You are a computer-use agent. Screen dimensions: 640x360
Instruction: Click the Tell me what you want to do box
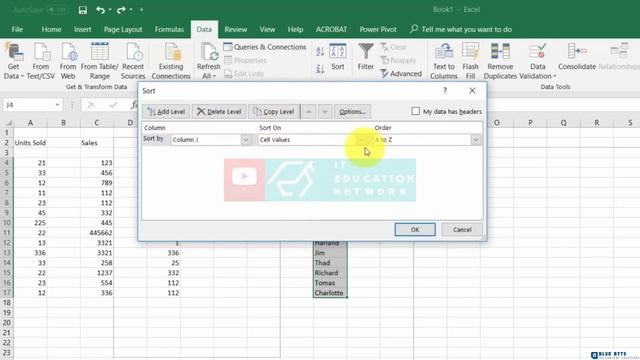click(462, 29)
